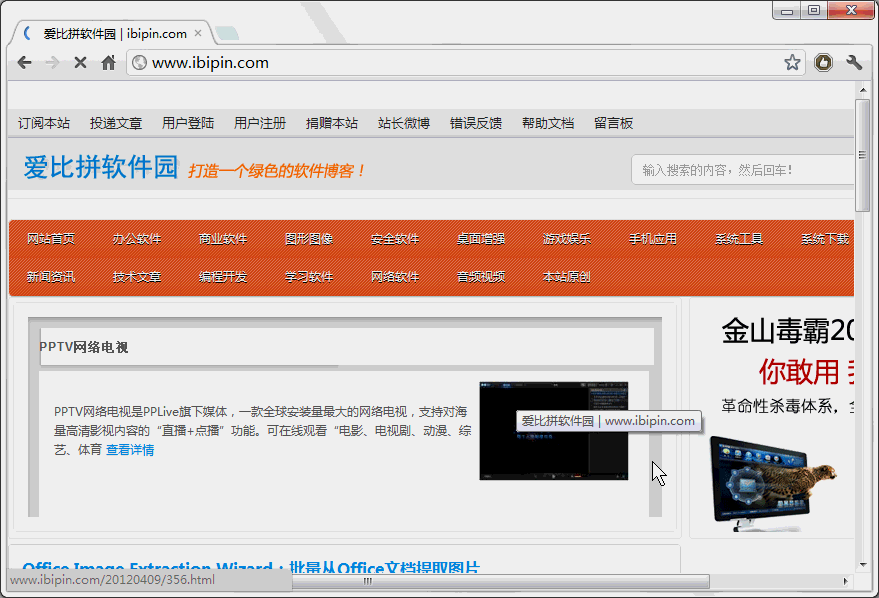This screenshot has height=598, width=879.
Task: Open a new tab
Action: tap(227, 34)
